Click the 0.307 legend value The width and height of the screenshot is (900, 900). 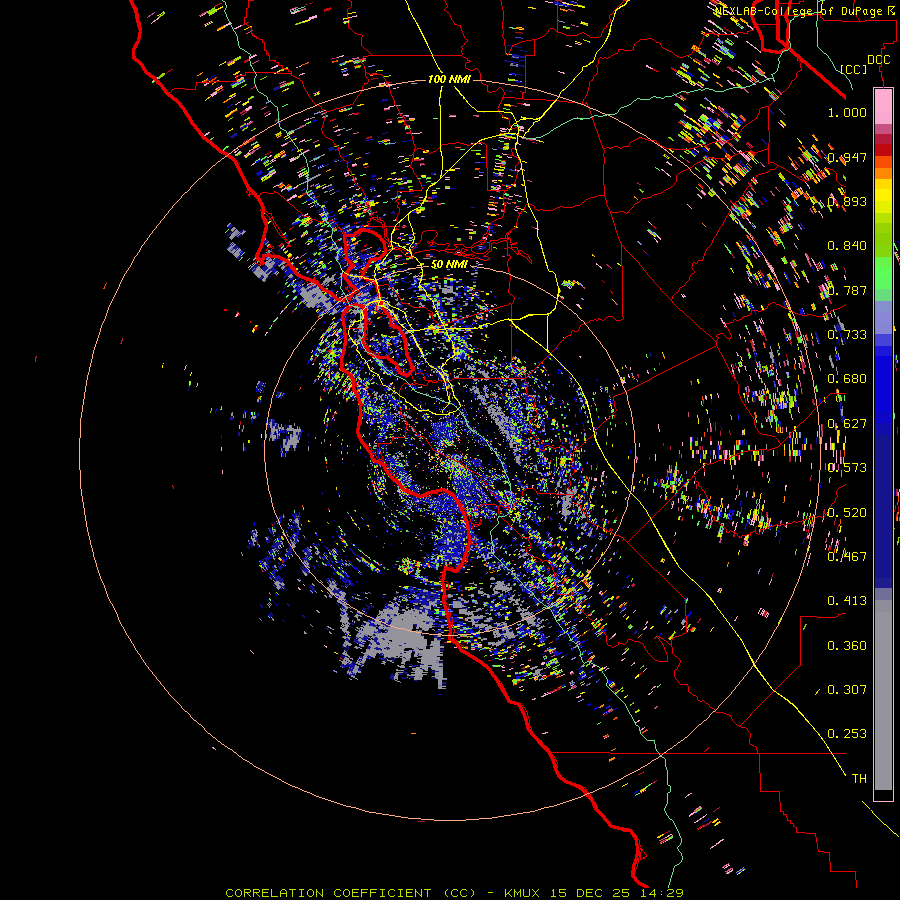(x=847, y=690)
